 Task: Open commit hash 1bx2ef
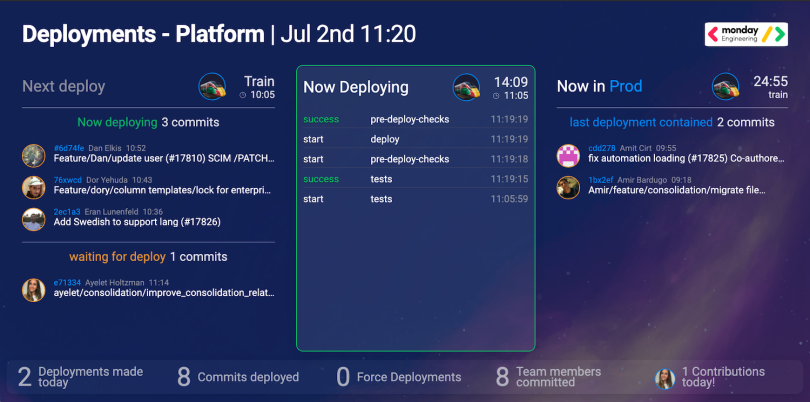point(601,180)
